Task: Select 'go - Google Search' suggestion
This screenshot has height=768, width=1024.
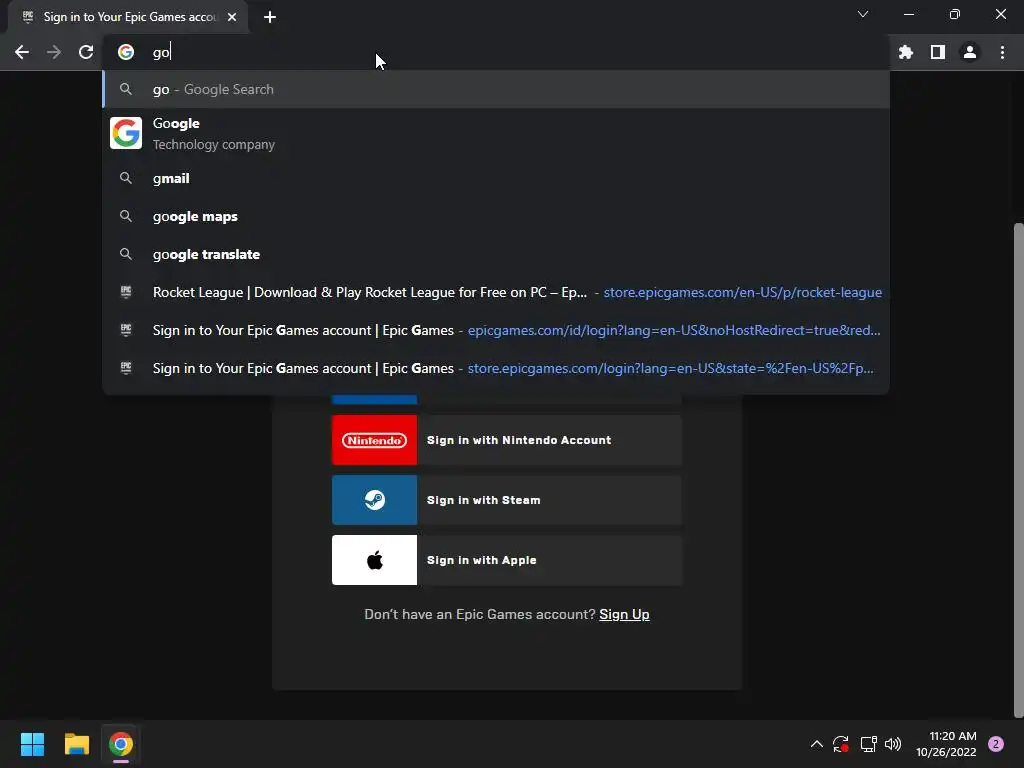Action: pyautogui.click(x=496, y=89)
